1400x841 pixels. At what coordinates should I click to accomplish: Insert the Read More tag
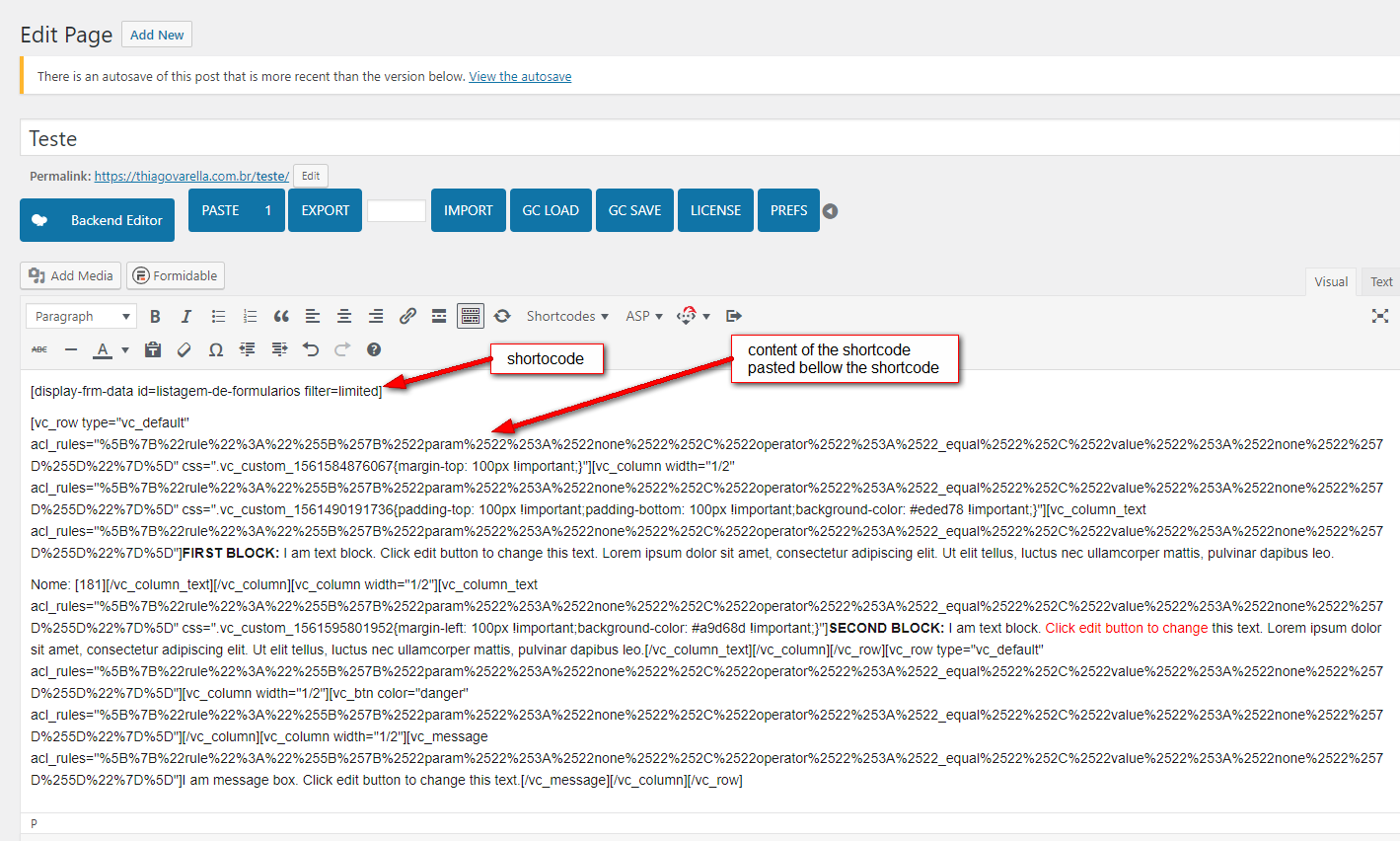click(x=439, y=316)
